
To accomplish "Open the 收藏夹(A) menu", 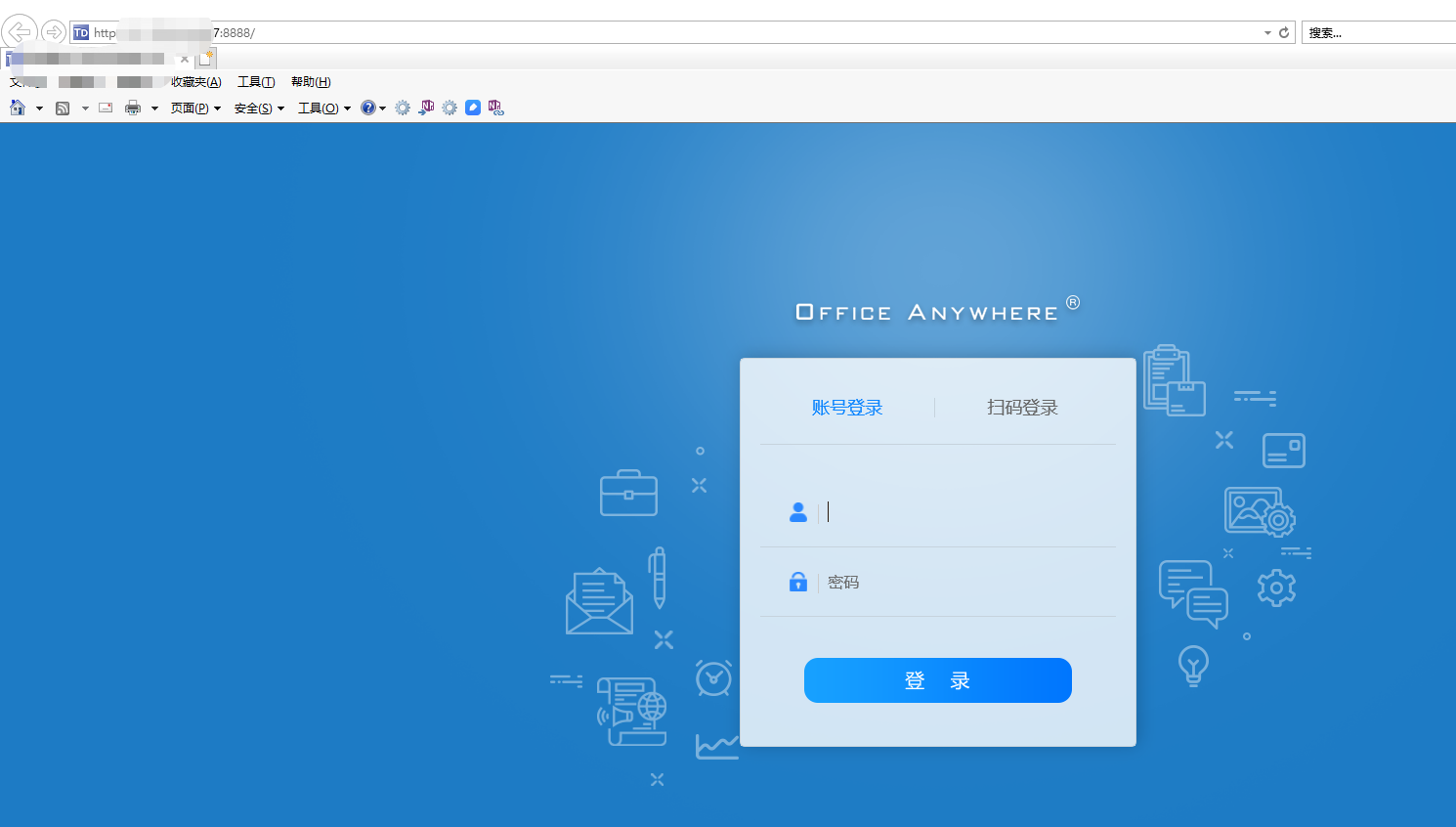I will click(x=196, y=82).
